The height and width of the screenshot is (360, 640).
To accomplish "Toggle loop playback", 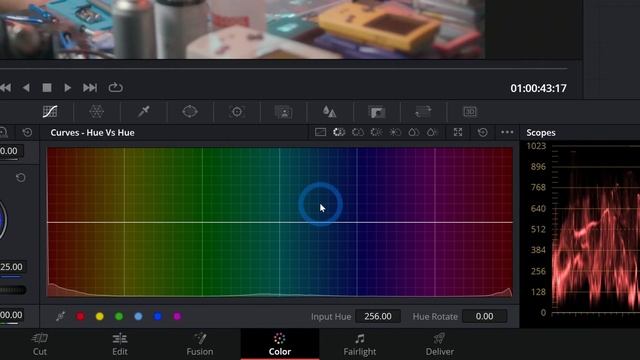I will (x=116, y=87).
